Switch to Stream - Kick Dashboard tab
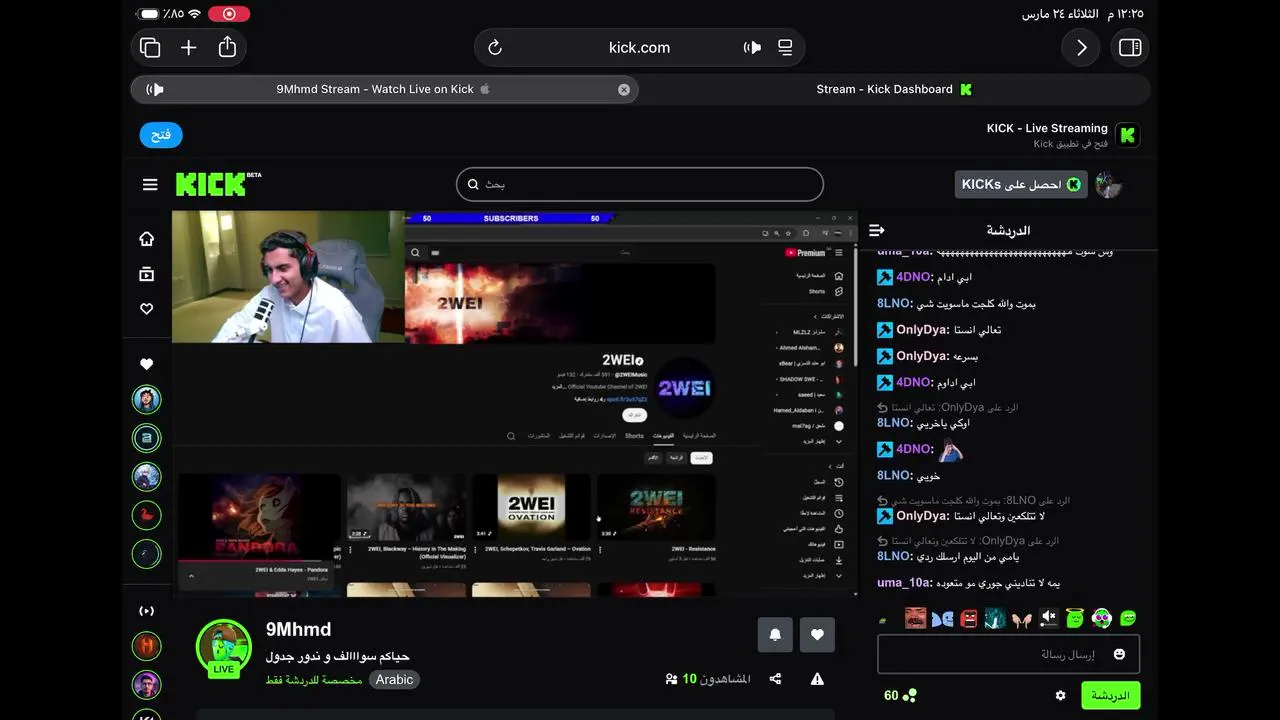 point(894,89)
